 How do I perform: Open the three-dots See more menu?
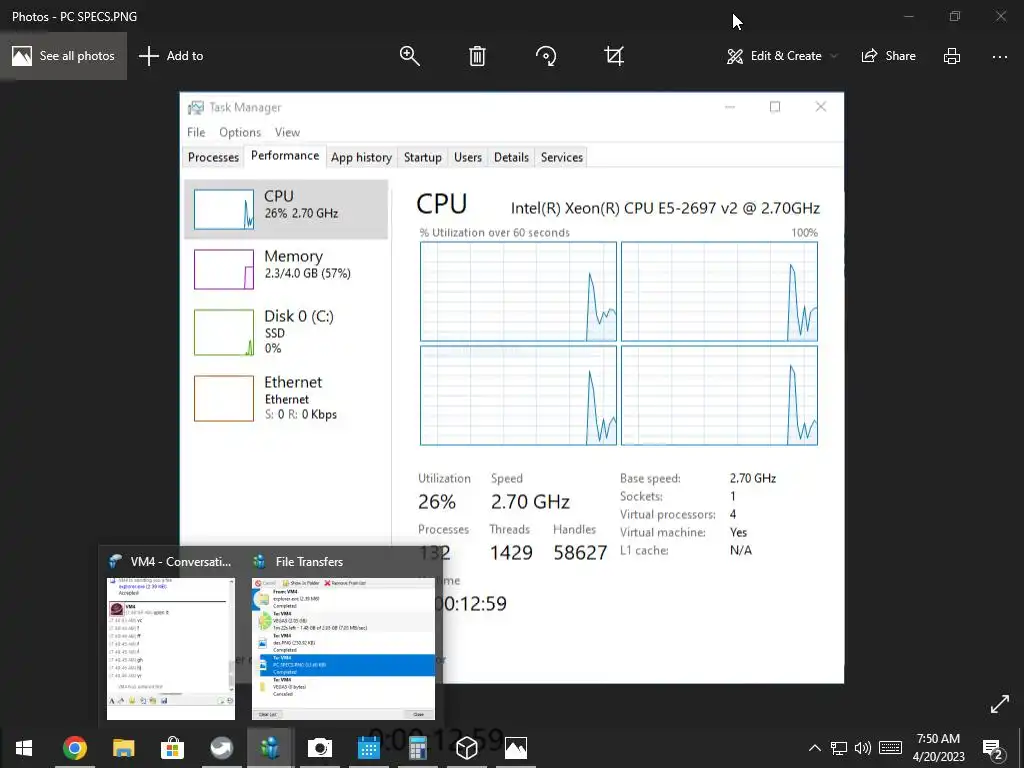pyautogui.click(x=1000, y=57)
